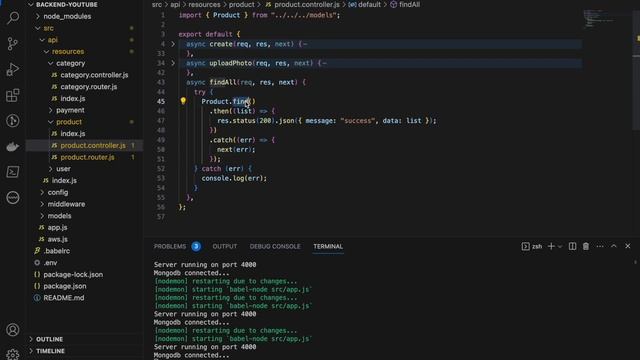The image size is (640, 360).
Task: Click the lightbulb code action icon
Action: coord(183,101)
